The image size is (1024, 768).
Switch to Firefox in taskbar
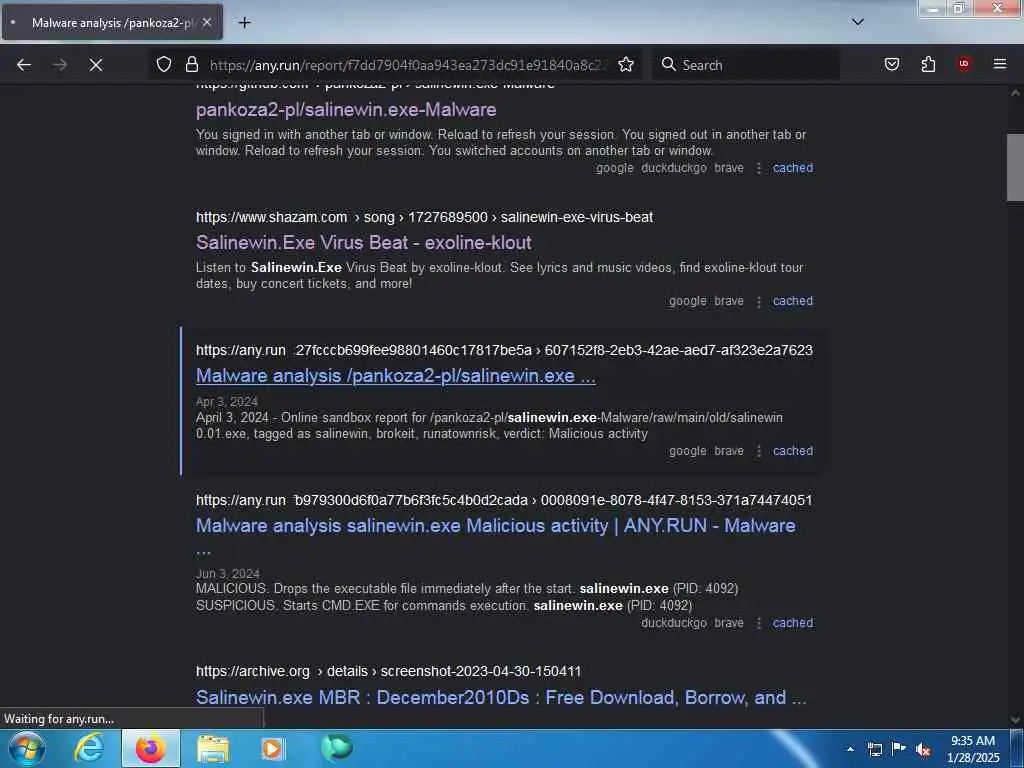(x=150, y=748)
